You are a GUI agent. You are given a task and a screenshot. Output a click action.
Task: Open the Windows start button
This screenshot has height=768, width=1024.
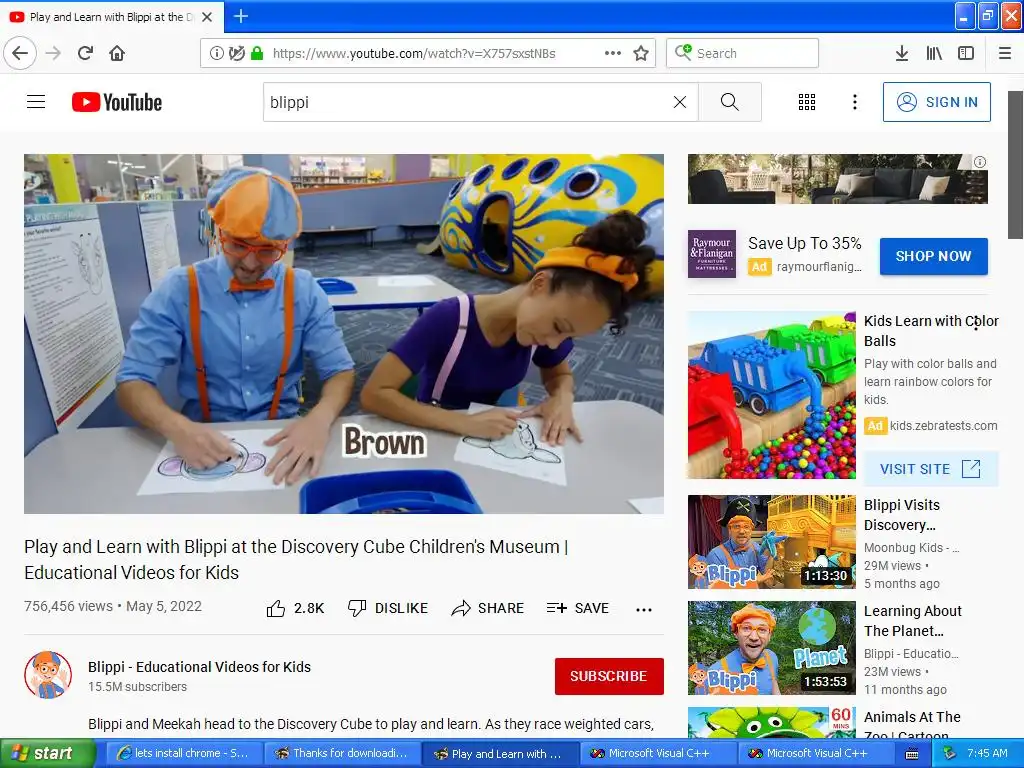(46, 754)
